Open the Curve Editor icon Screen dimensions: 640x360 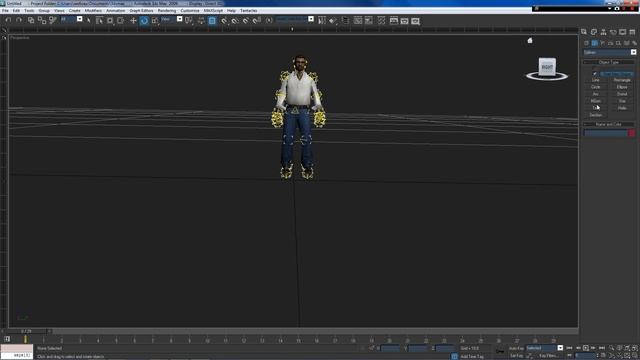pos(358,20)
